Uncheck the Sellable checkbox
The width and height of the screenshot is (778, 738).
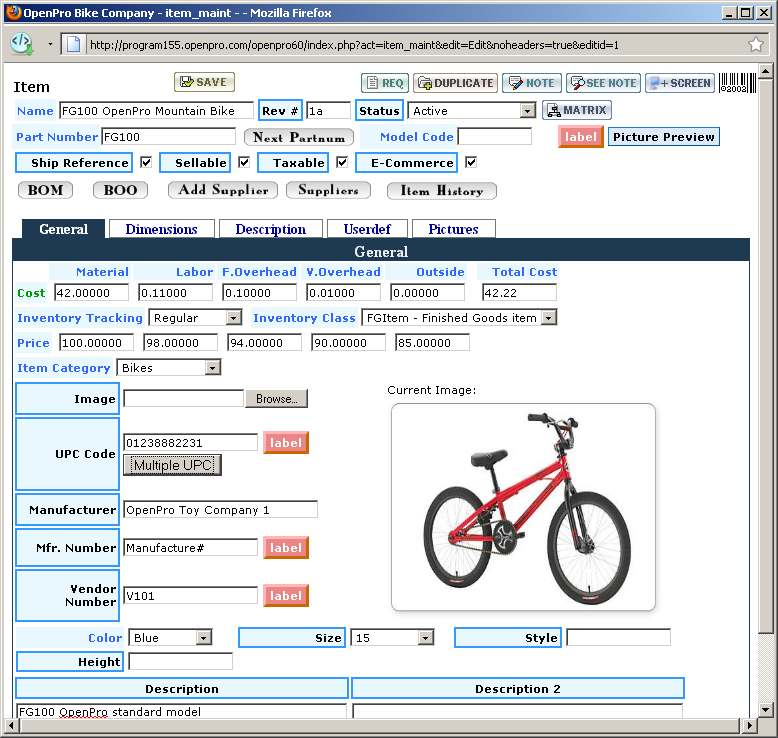click(244, 162)
